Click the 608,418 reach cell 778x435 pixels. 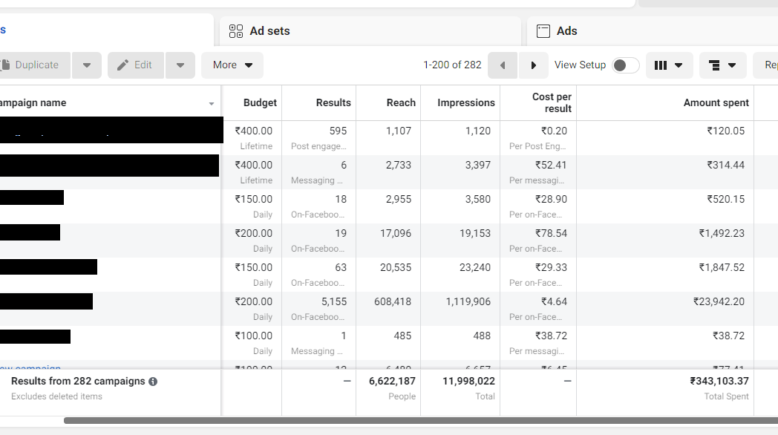pos(392,302)
